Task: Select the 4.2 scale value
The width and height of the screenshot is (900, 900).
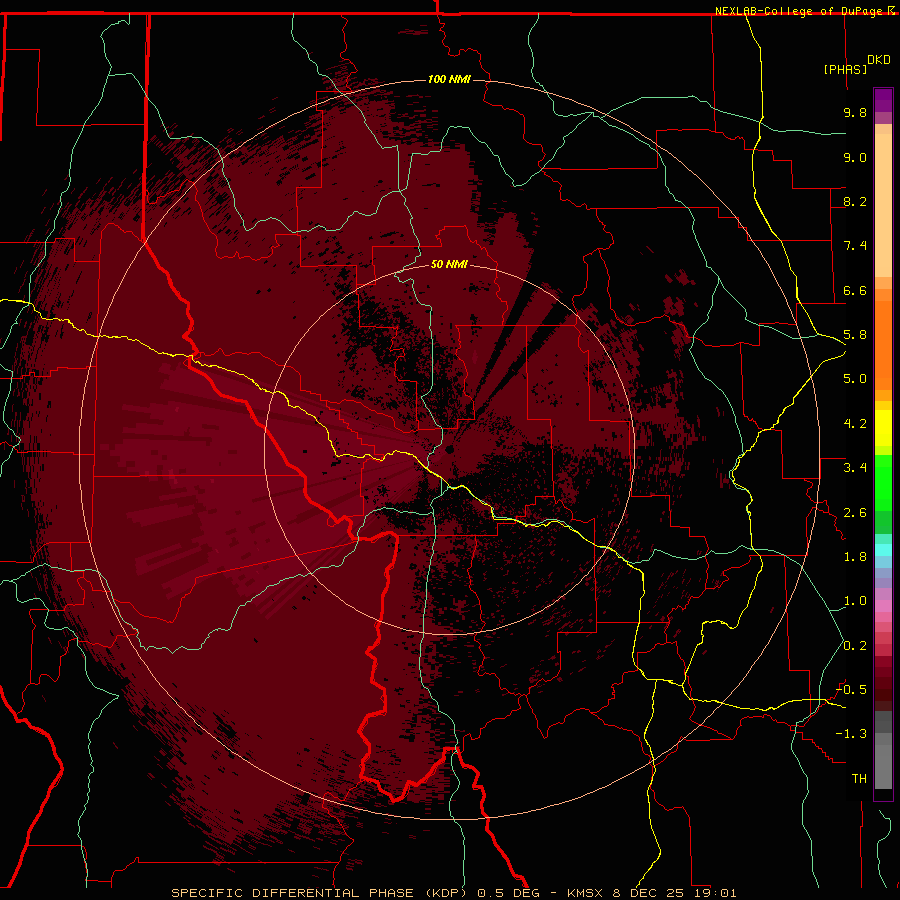Action: point(855,424)
